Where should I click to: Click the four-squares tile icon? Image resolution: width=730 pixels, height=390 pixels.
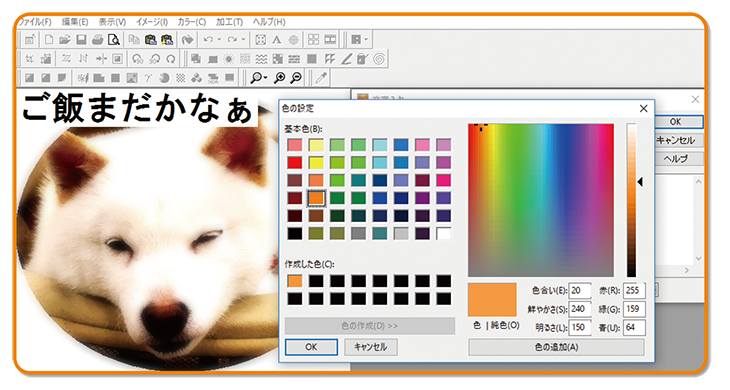coord(313,40)
